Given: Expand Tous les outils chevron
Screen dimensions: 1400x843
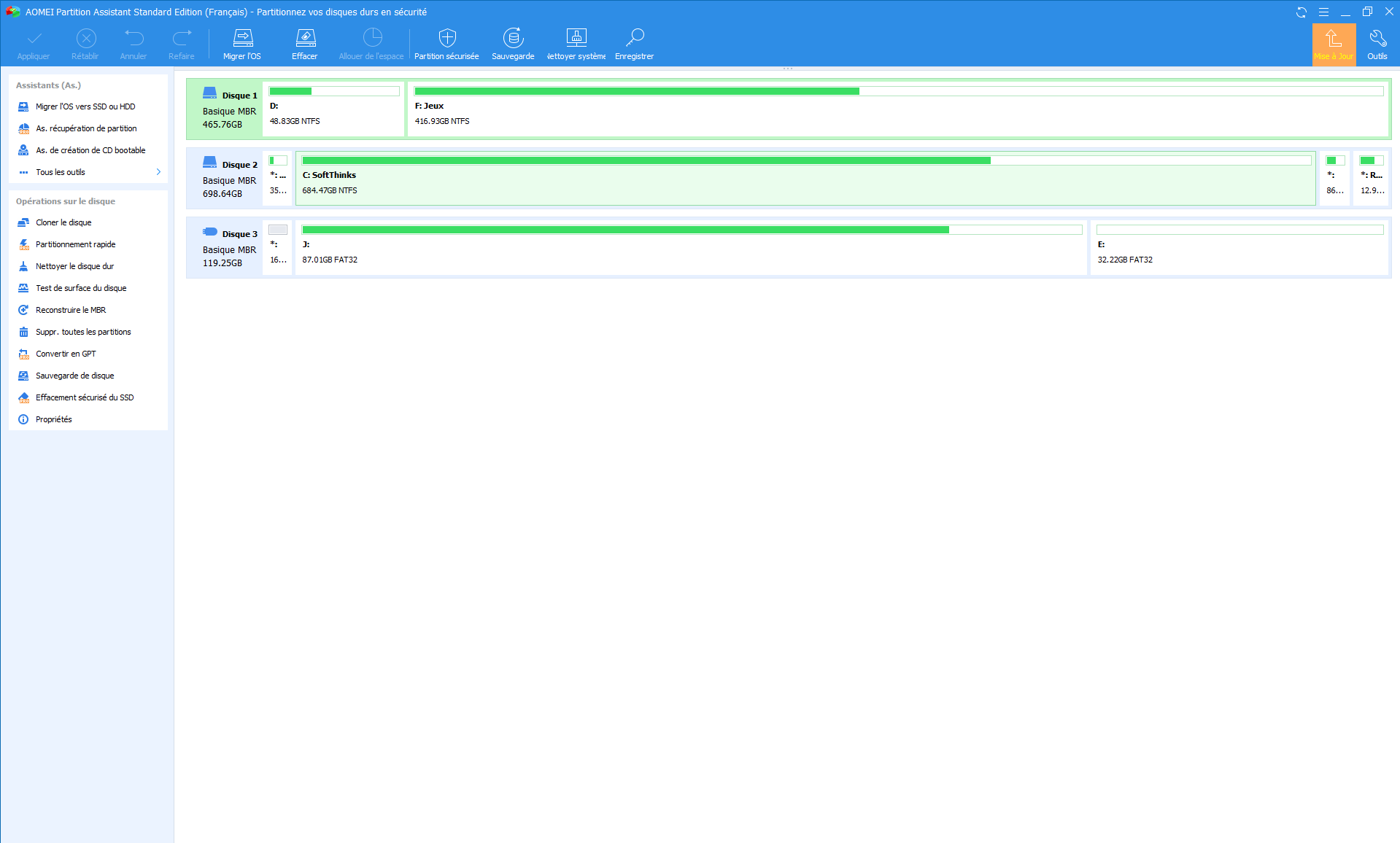Looking at the screenshot, I should pyautogui.click(x=158, y=172).
